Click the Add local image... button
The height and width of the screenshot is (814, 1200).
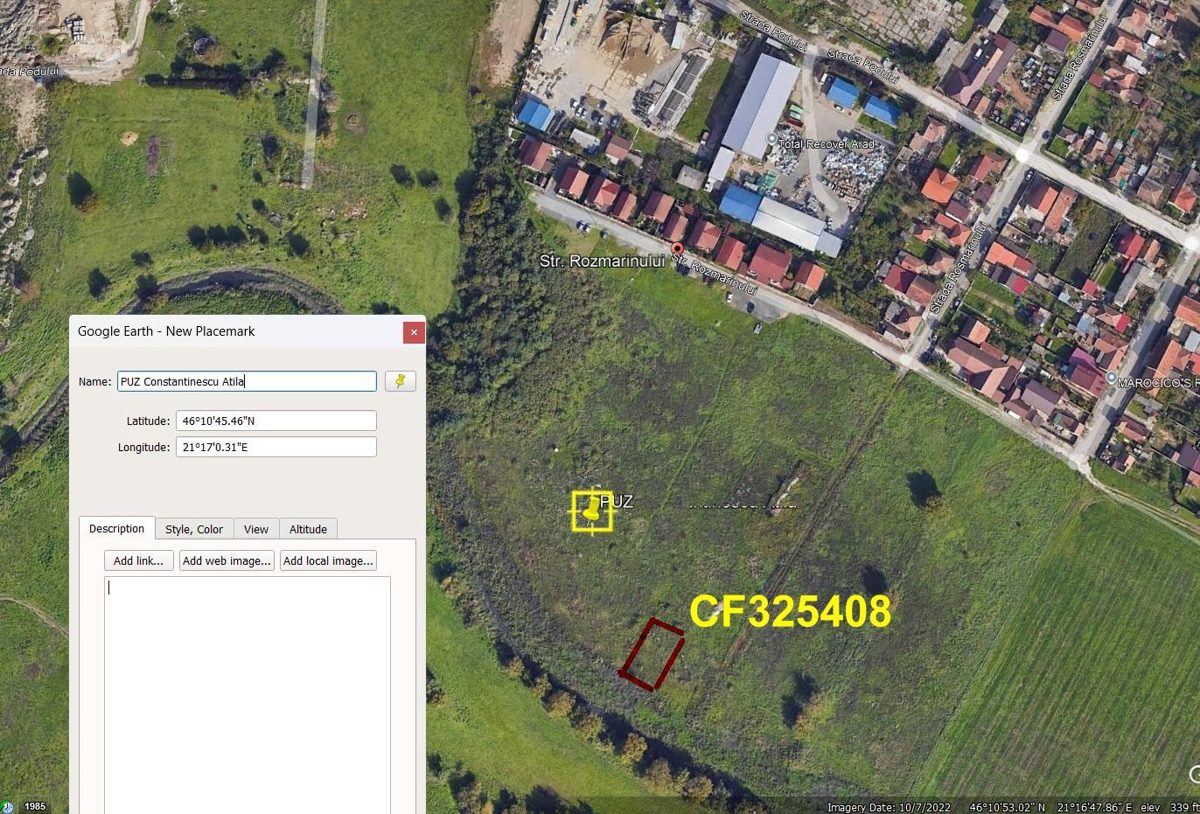pos(329,561)
